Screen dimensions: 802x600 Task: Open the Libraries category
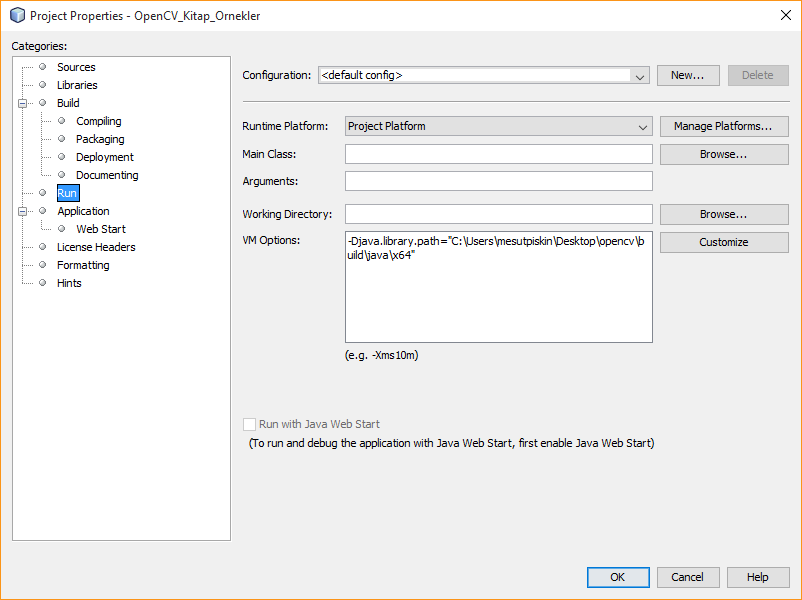(77, 85)
